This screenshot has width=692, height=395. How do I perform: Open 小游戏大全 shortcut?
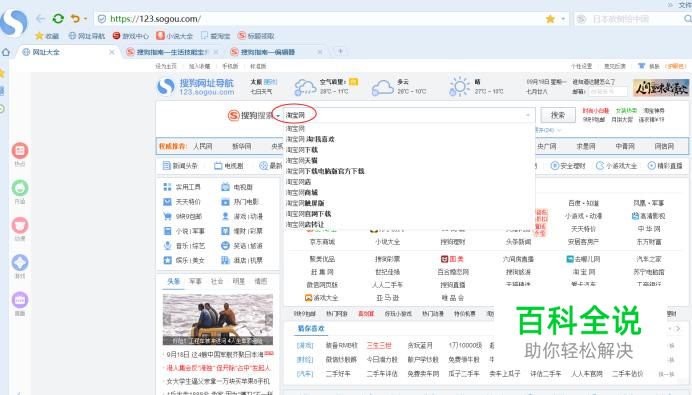616,166
